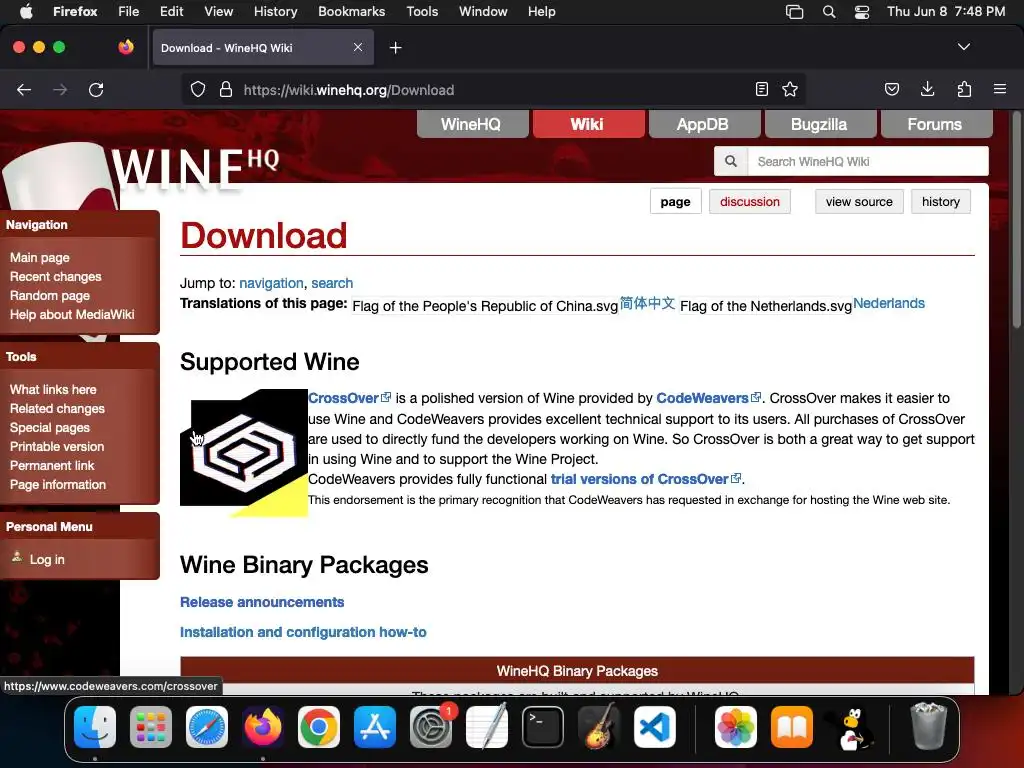This screenshot has width=1024, height=768.
Task: Open Installation and configuration how-to link
Action: tap(303, 632)
